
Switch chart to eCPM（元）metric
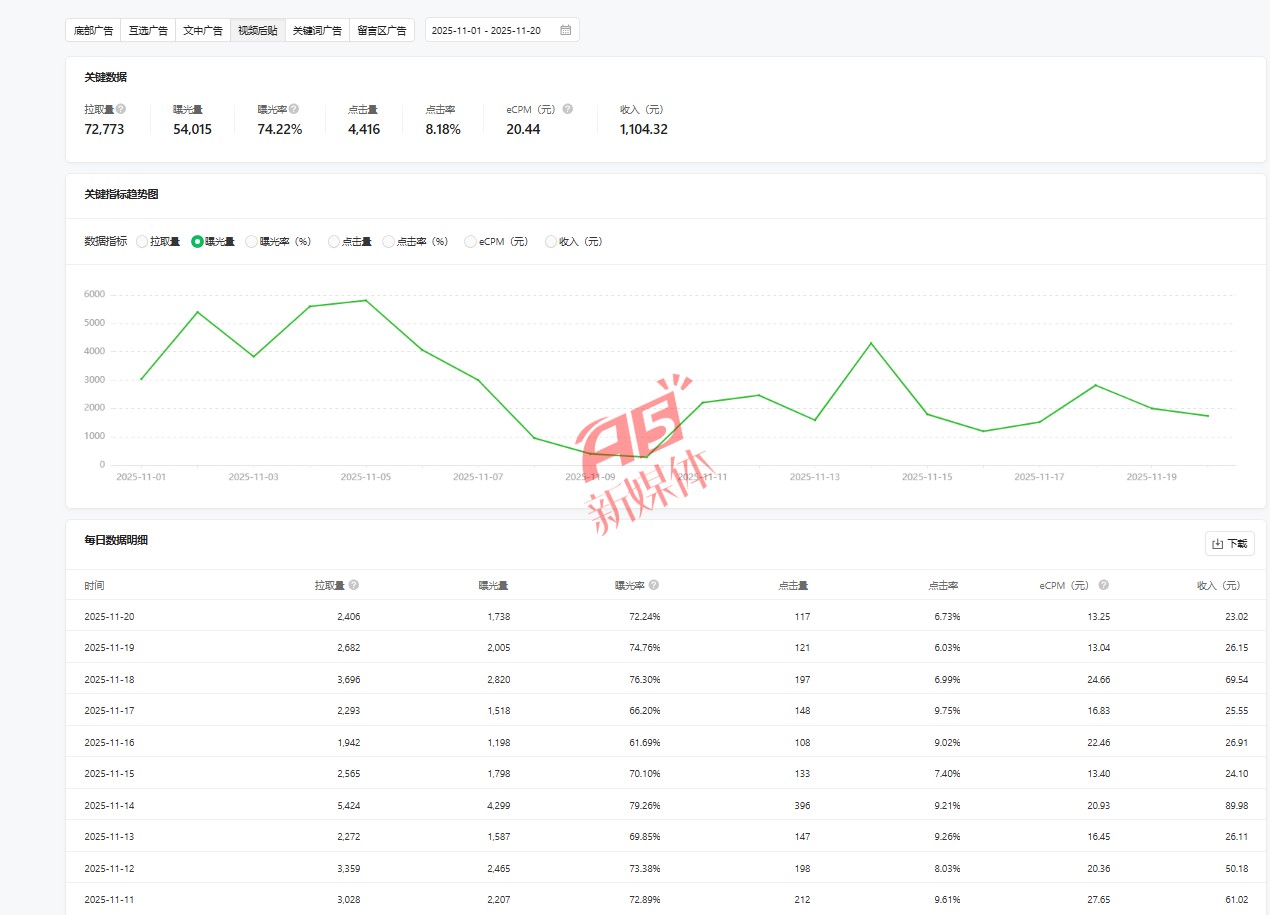point(470,241)
